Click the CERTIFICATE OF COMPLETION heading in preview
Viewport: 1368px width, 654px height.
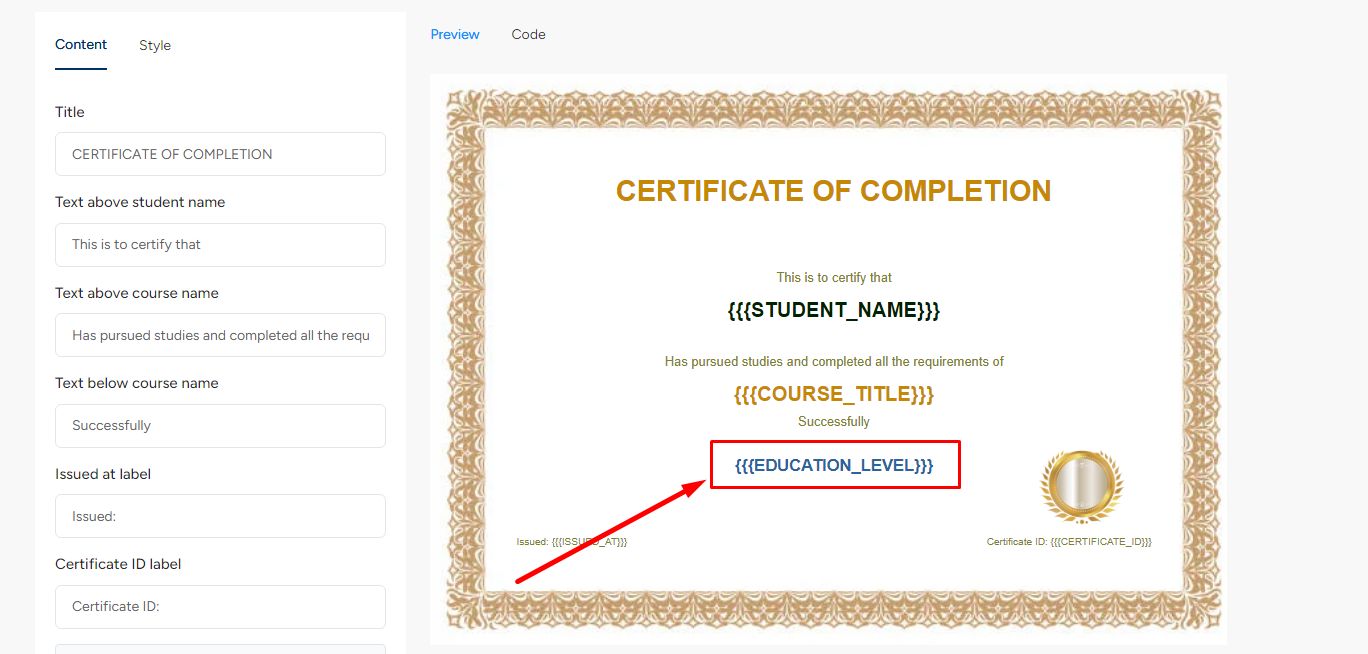(x=833, y=191)
